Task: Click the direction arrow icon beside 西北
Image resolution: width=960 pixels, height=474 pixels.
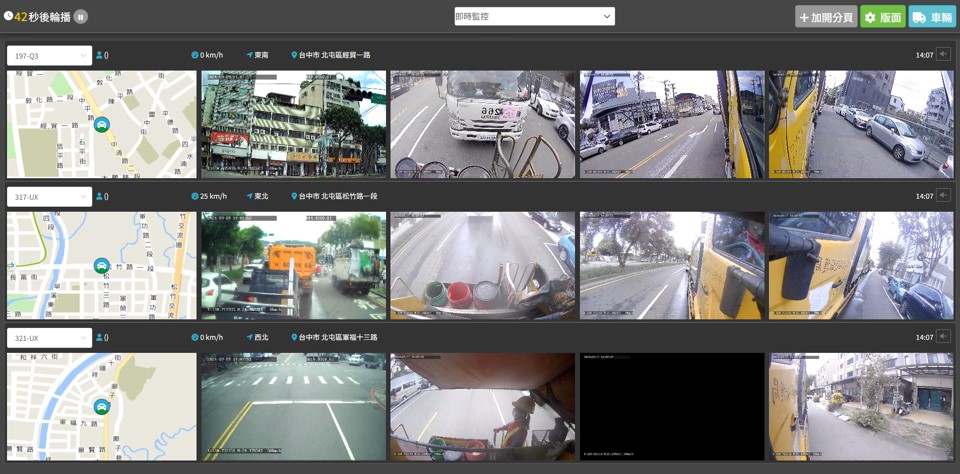Action: tap(250, 338)
